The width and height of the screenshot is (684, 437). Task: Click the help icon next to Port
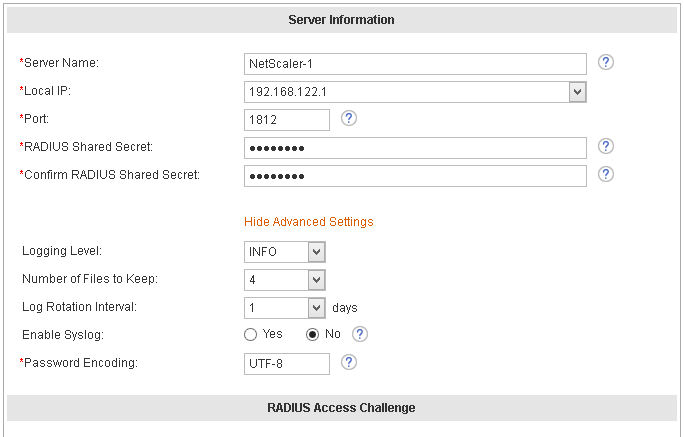(349, 118)
